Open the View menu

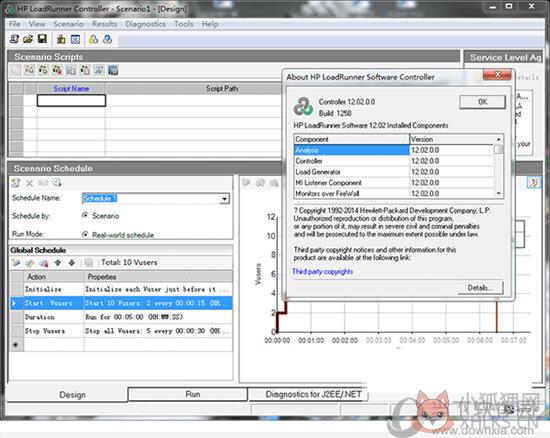click(x=37, y=24)
